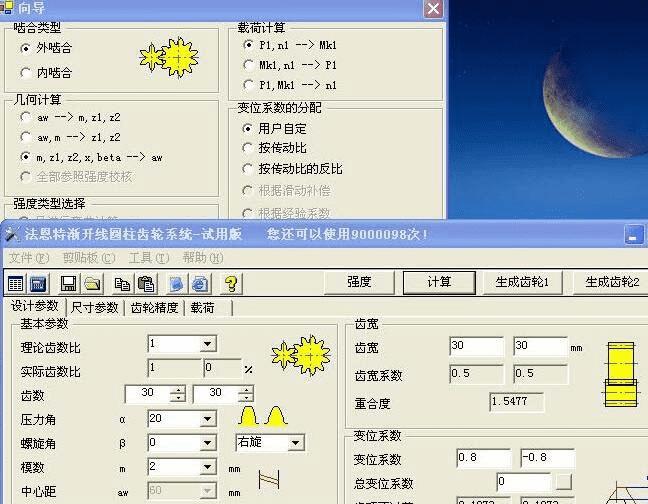The width and height of the screenshot is (648, 504).
Task: Open the 工具(T) menu
Action: click(x=149, y=258)
